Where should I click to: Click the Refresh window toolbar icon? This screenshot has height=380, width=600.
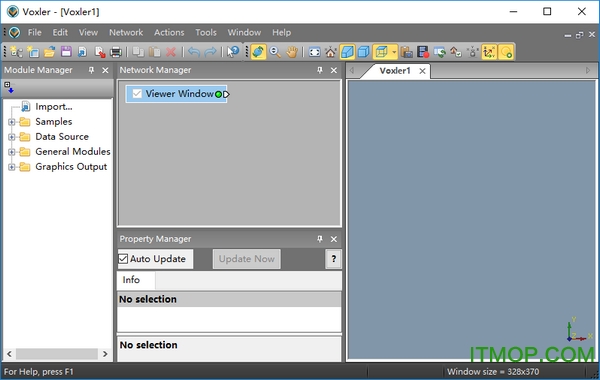pos(439,52)
